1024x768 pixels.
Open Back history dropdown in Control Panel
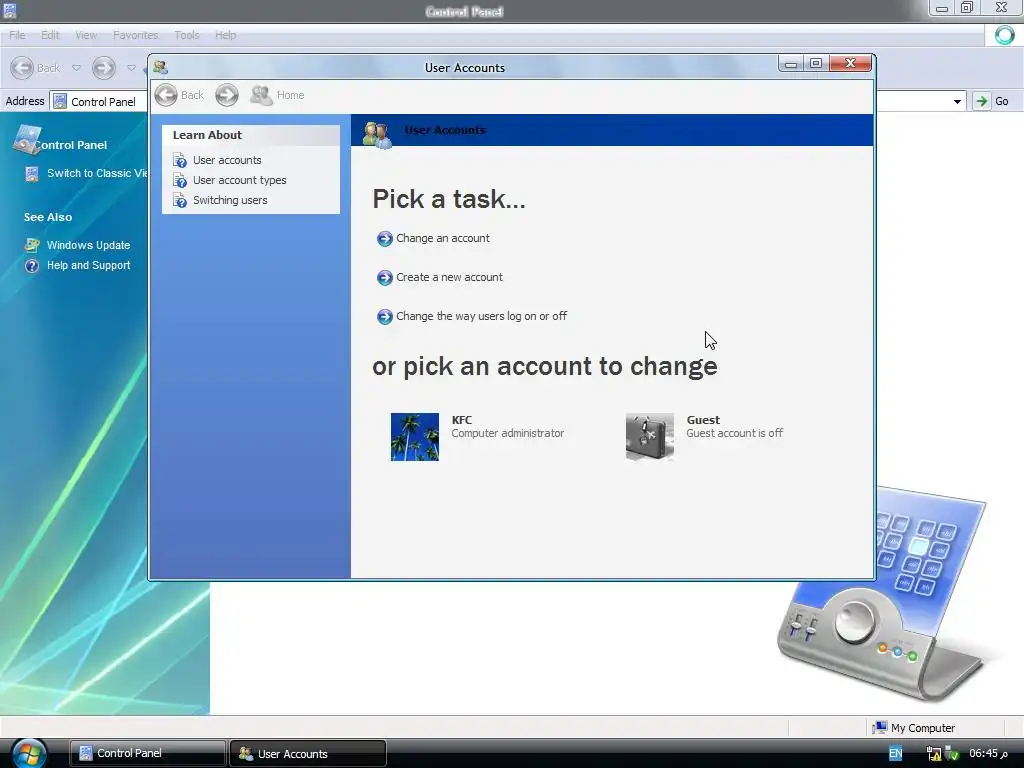coord(76,68)
